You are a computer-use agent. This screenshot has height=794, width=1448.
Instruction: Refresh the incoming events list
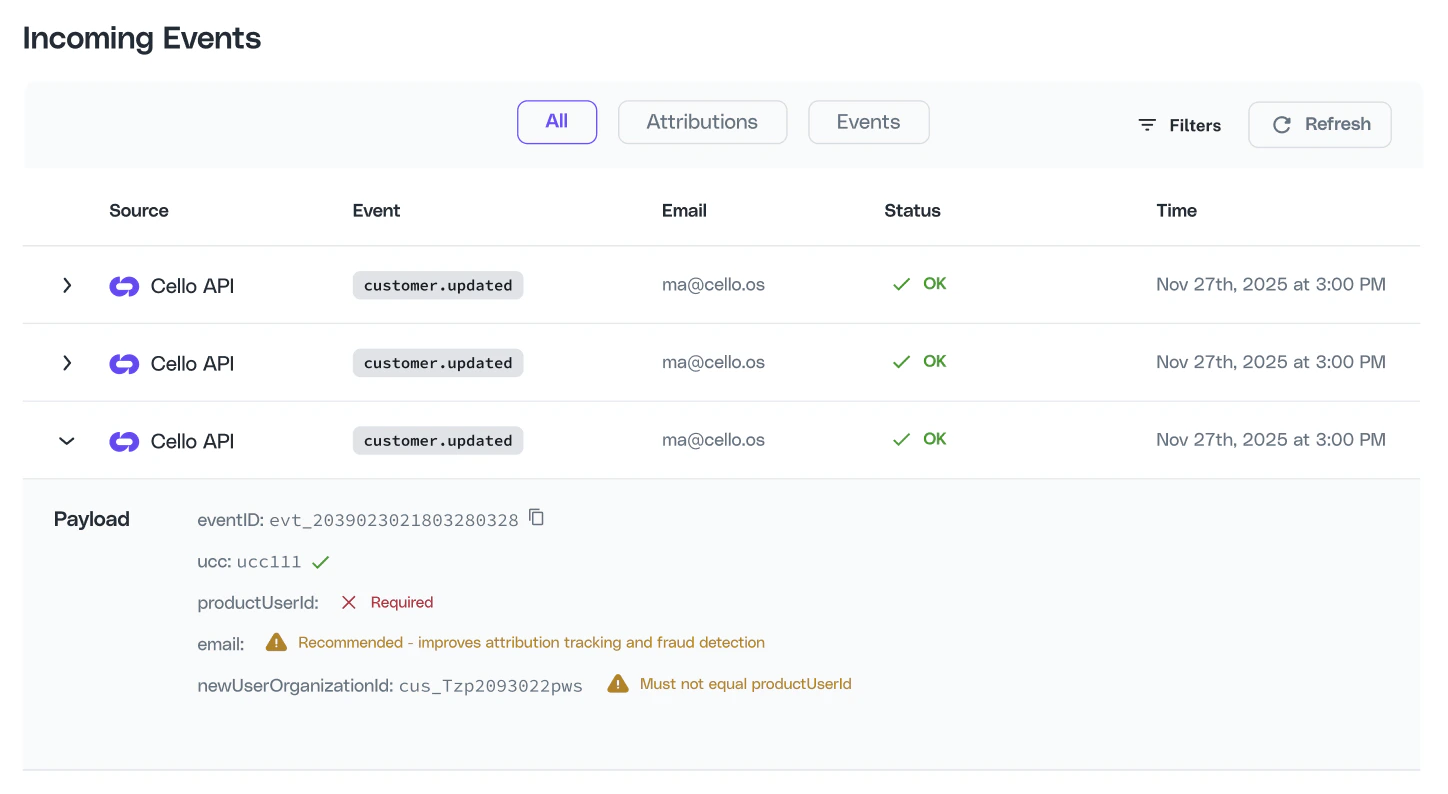(1320, 124)
